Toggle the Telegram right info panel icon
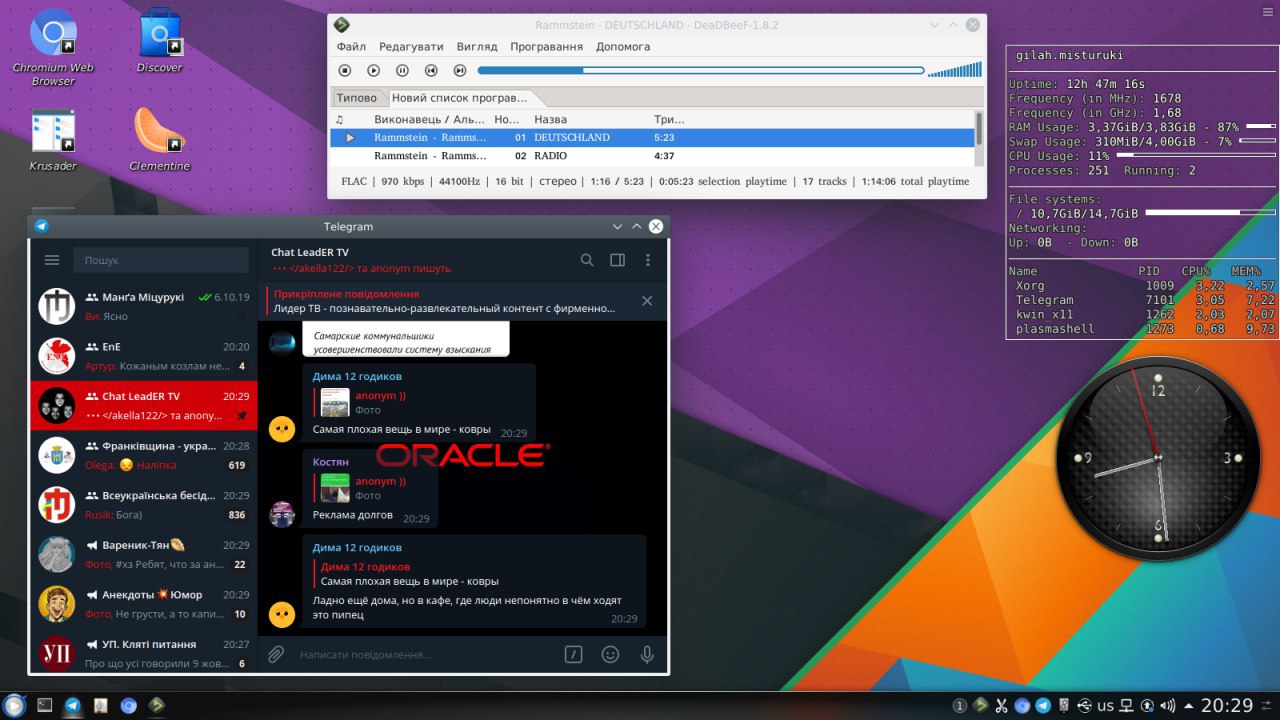Viewport: 1280px width, 720px height. pos(617,260)
